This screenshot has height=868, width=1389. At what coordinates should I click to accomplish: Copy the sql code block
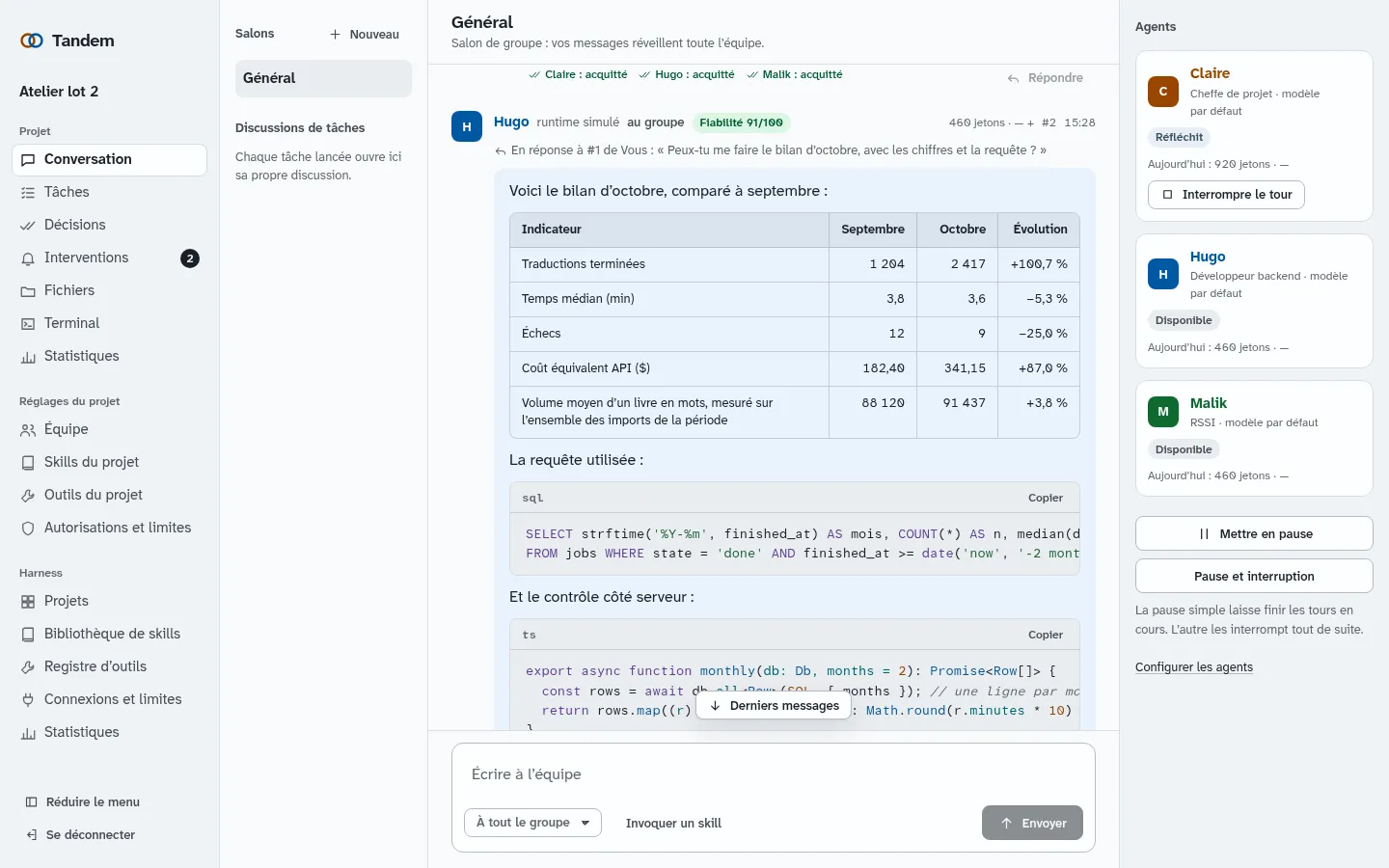[x=1046, y=499]
